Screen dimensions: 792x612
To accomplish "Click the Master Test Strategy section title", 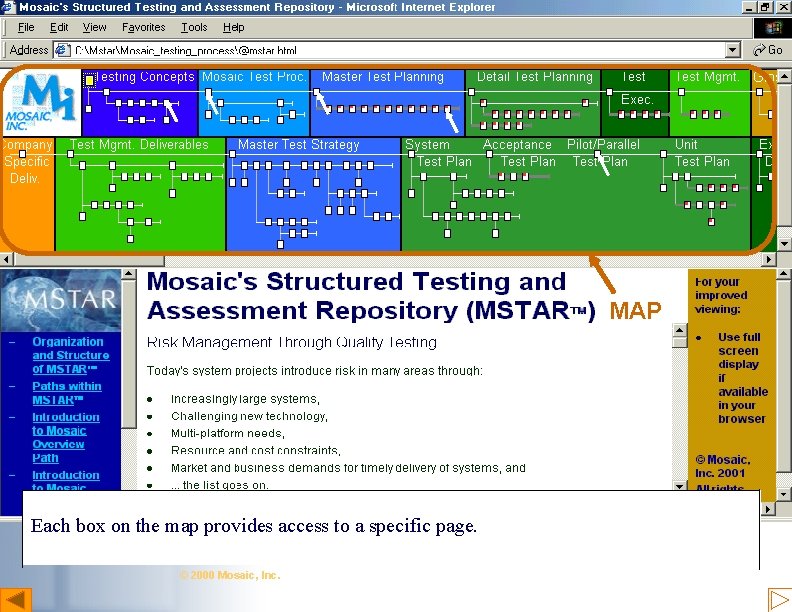I will pyautogui.click(x=299, y=145).
